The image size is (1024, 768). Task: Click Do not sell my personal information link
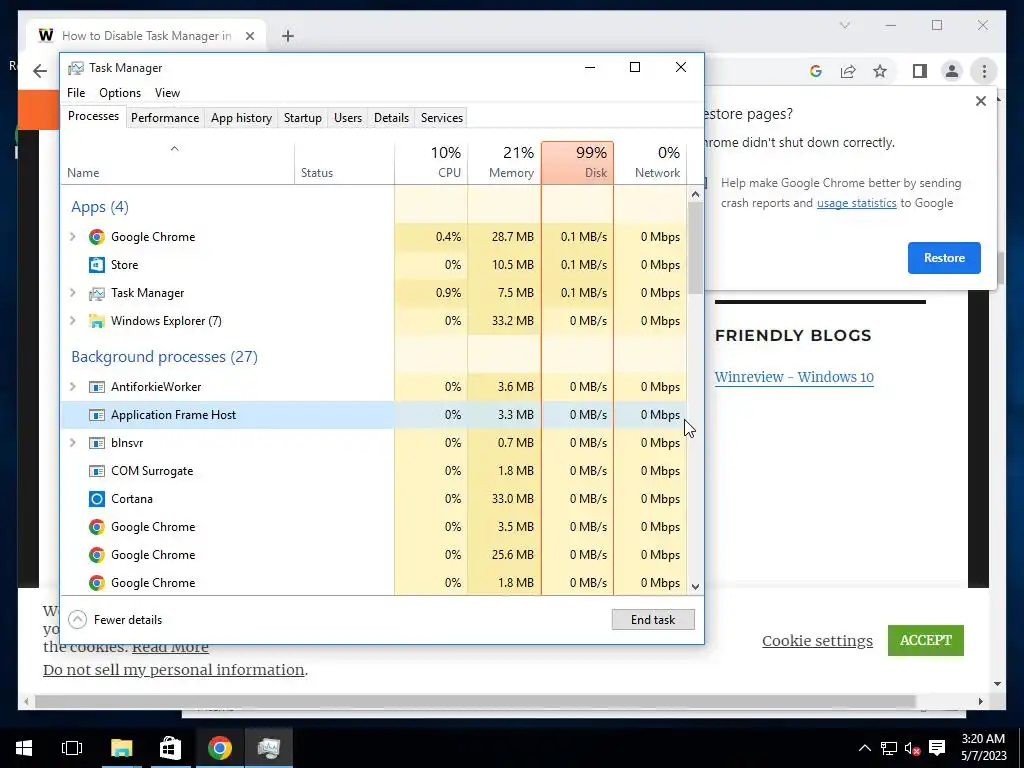pos(174,670)
